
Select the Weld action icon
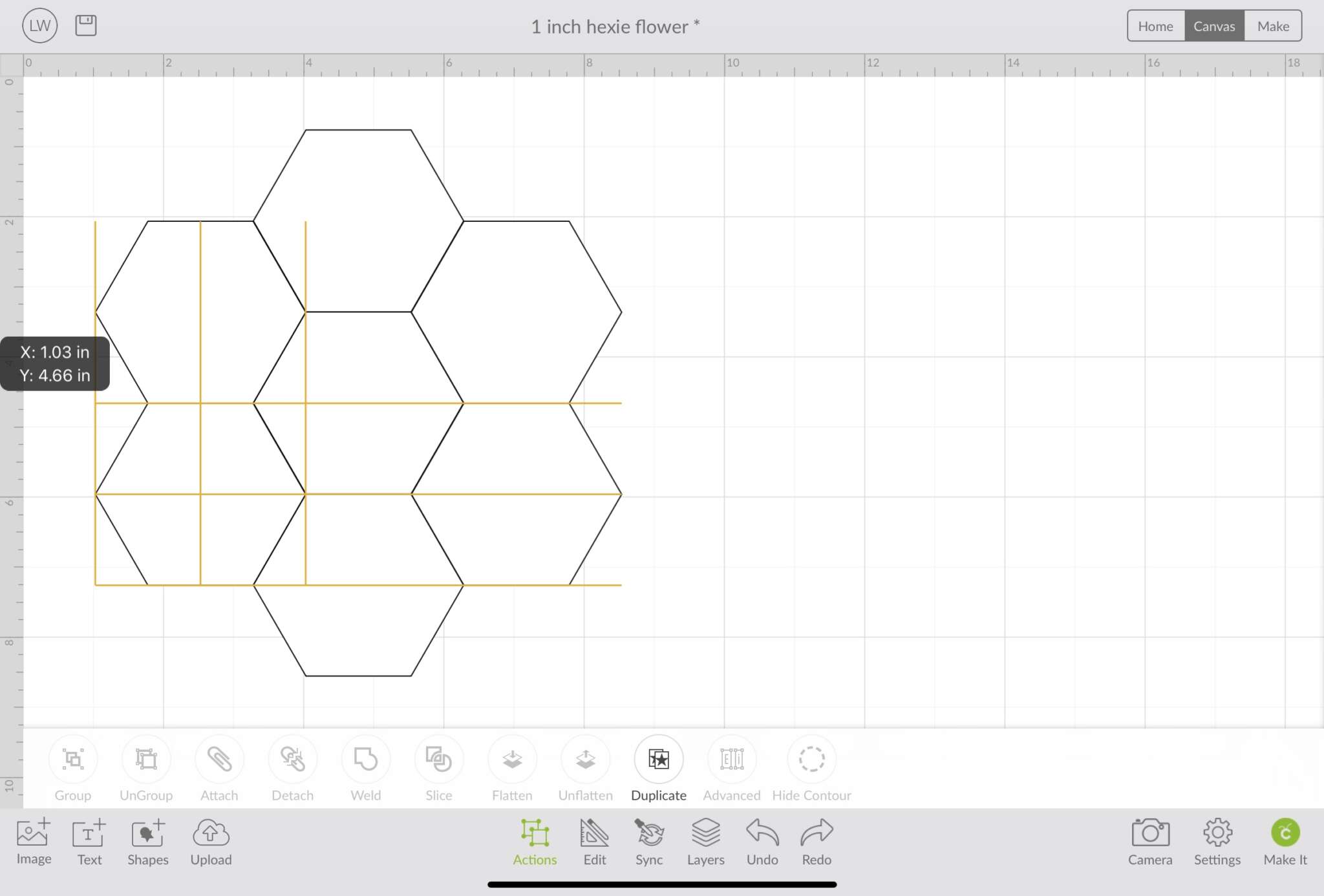pyautogui.click(x=366, y=759)
